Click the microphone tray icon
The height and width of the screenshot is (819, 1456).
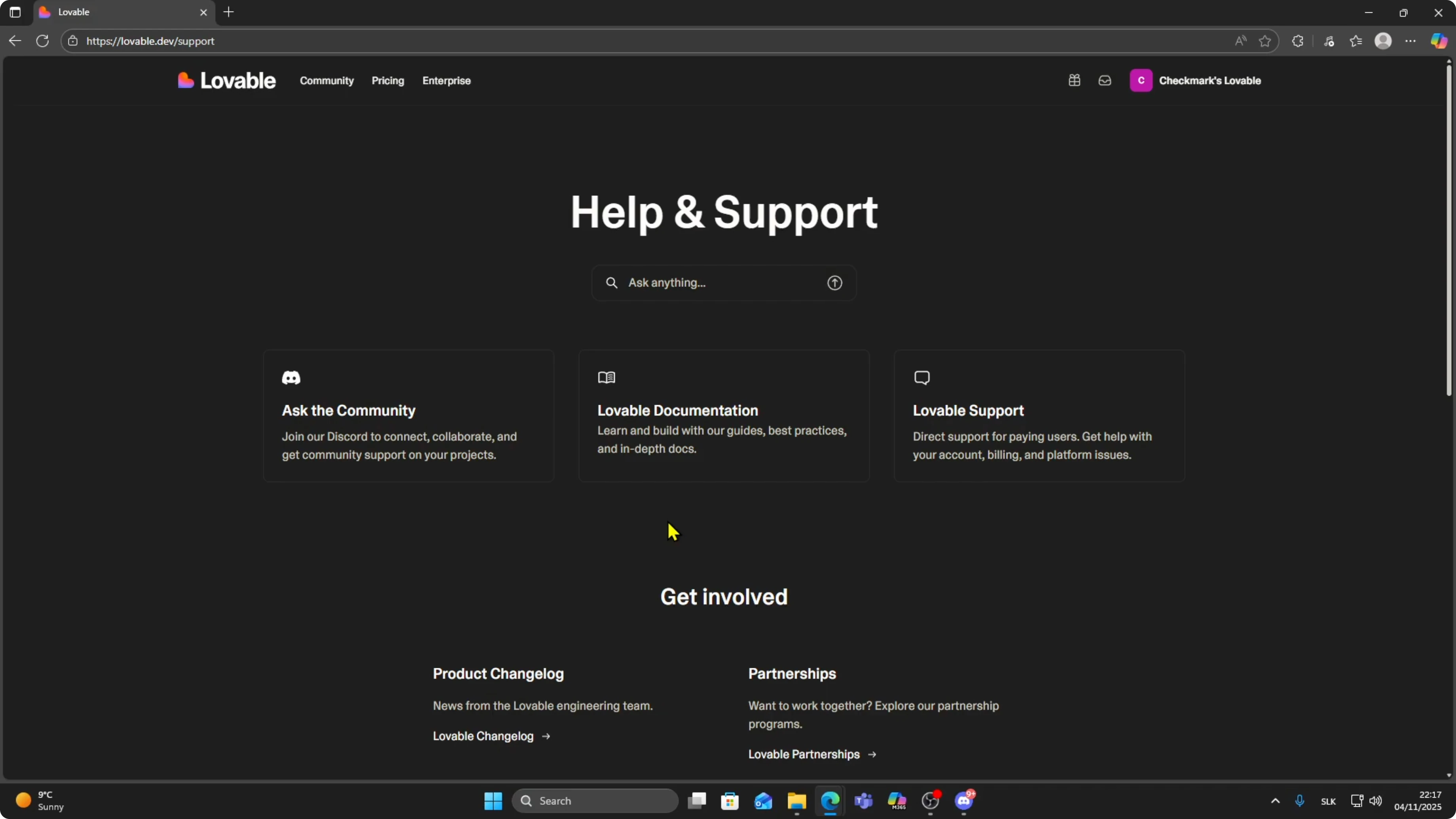coord(1299,801)
